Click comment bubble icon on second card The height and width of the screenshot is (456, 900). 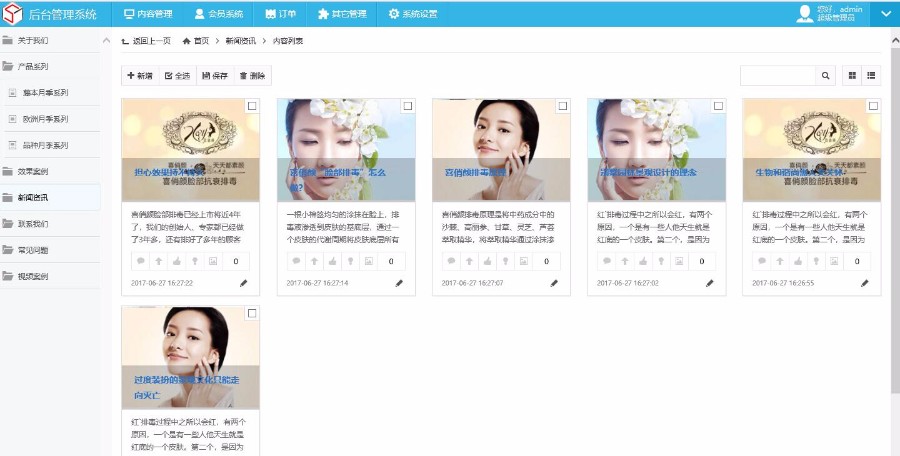click(x=297, y=262)
